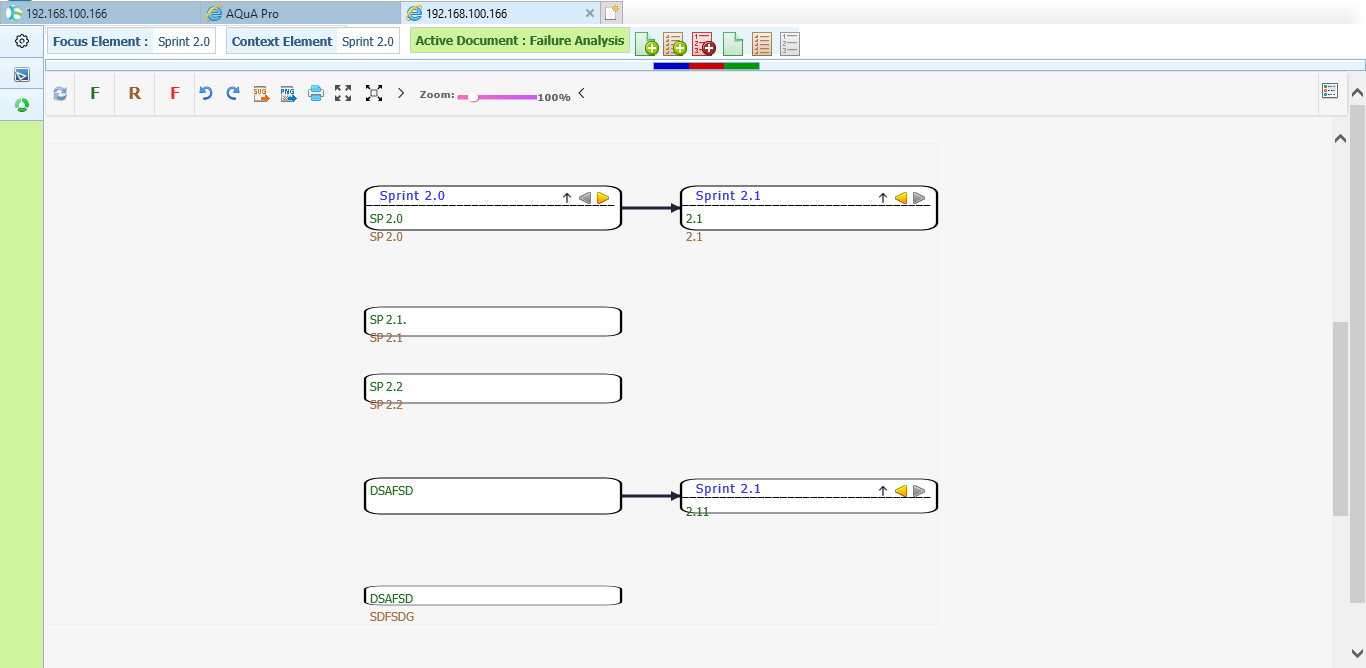
Task: Click the red segment of color bar
Action: click(x=706, y=66)
